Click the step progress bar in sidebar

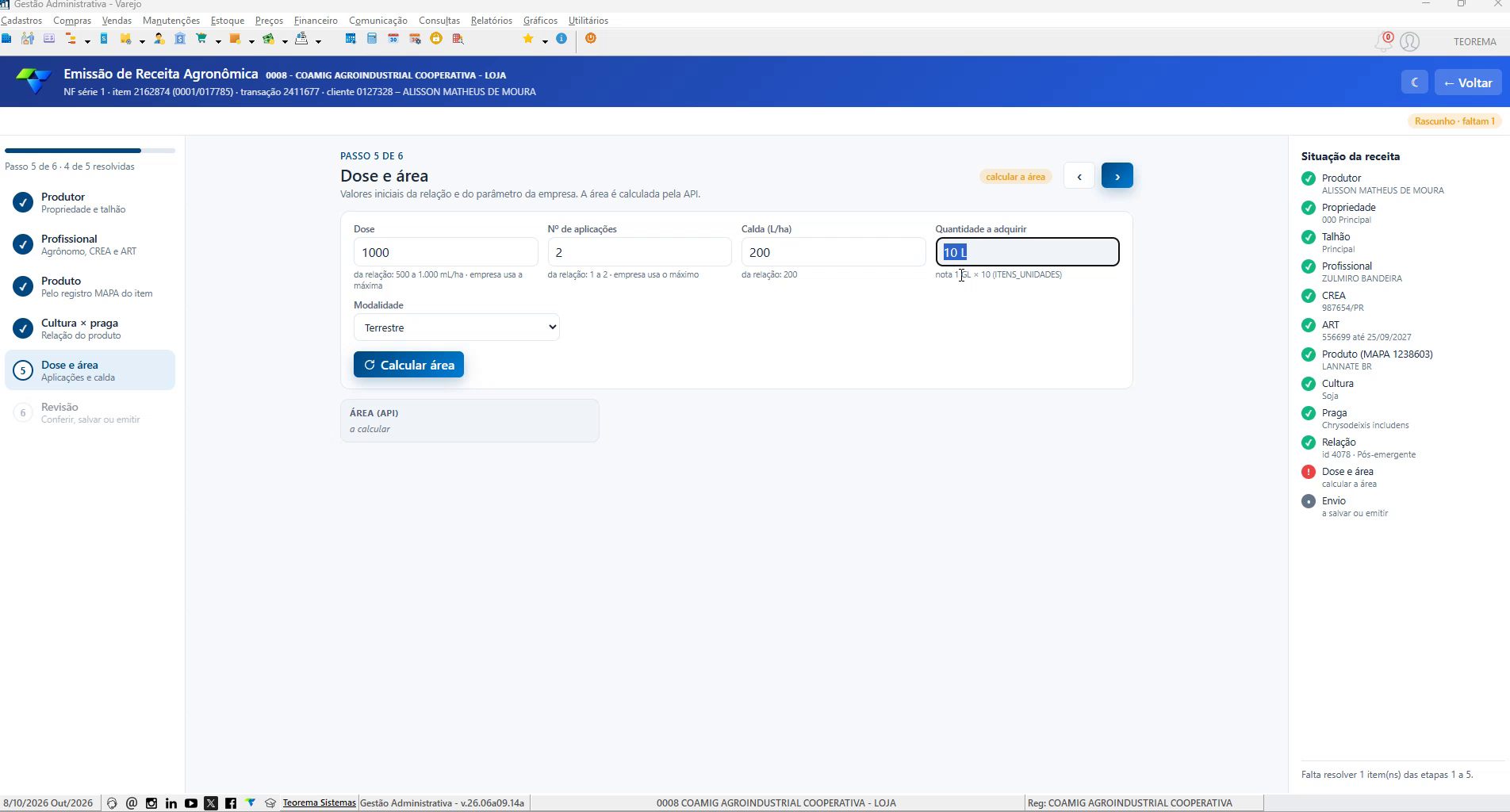[x=90, y=151]
